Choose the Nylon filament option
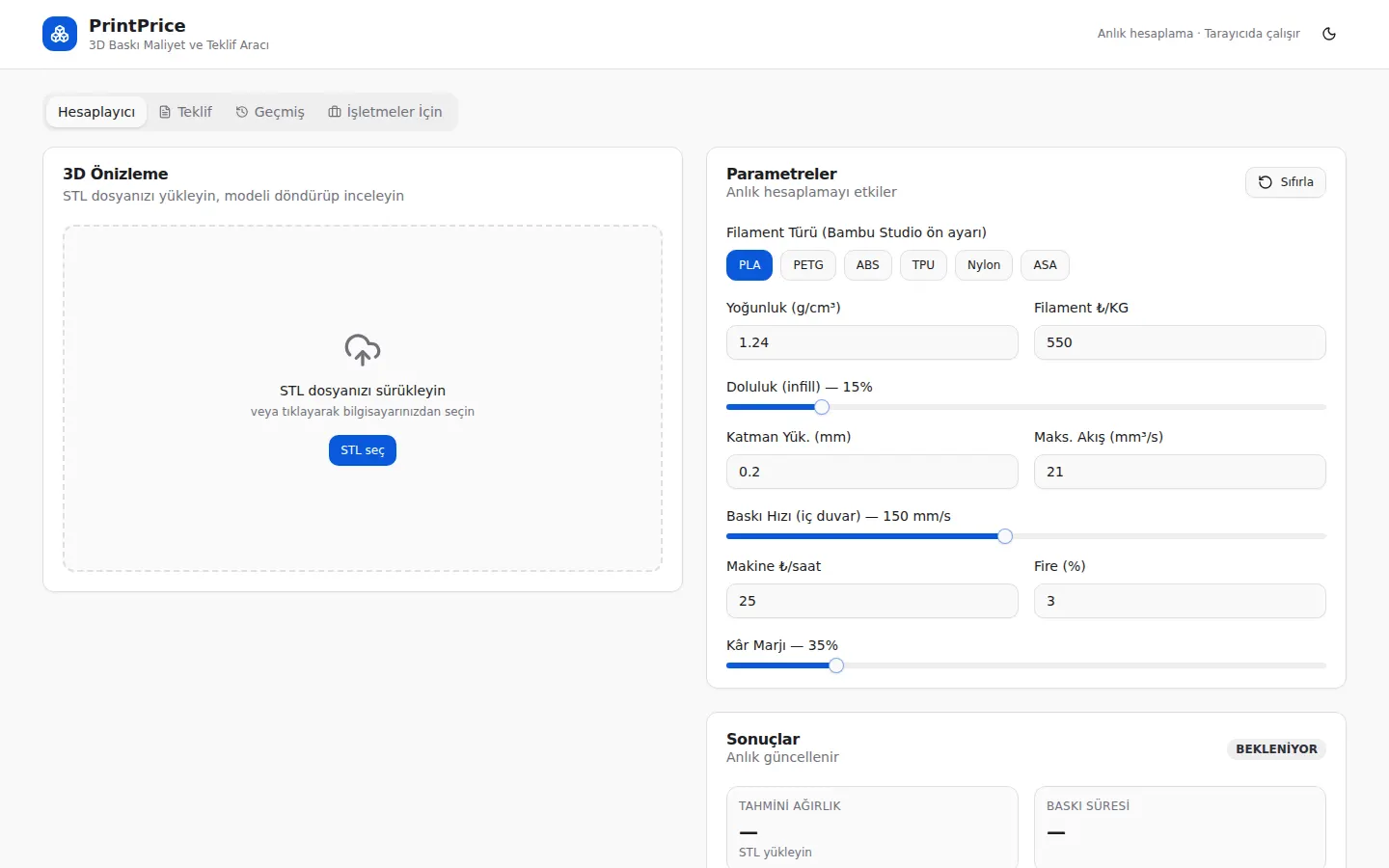 click(984, 265)
